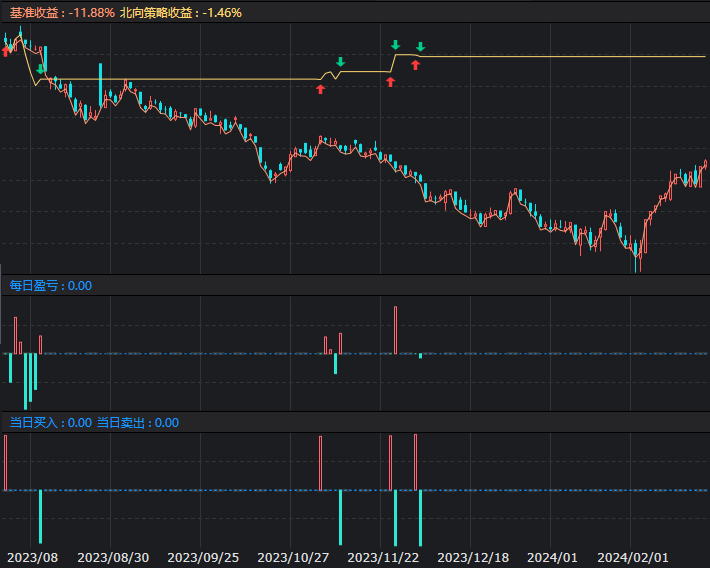Screen dimensions: 710x568
Task: Click the 2024/02/01 date axis label
Action: point(633,558)
